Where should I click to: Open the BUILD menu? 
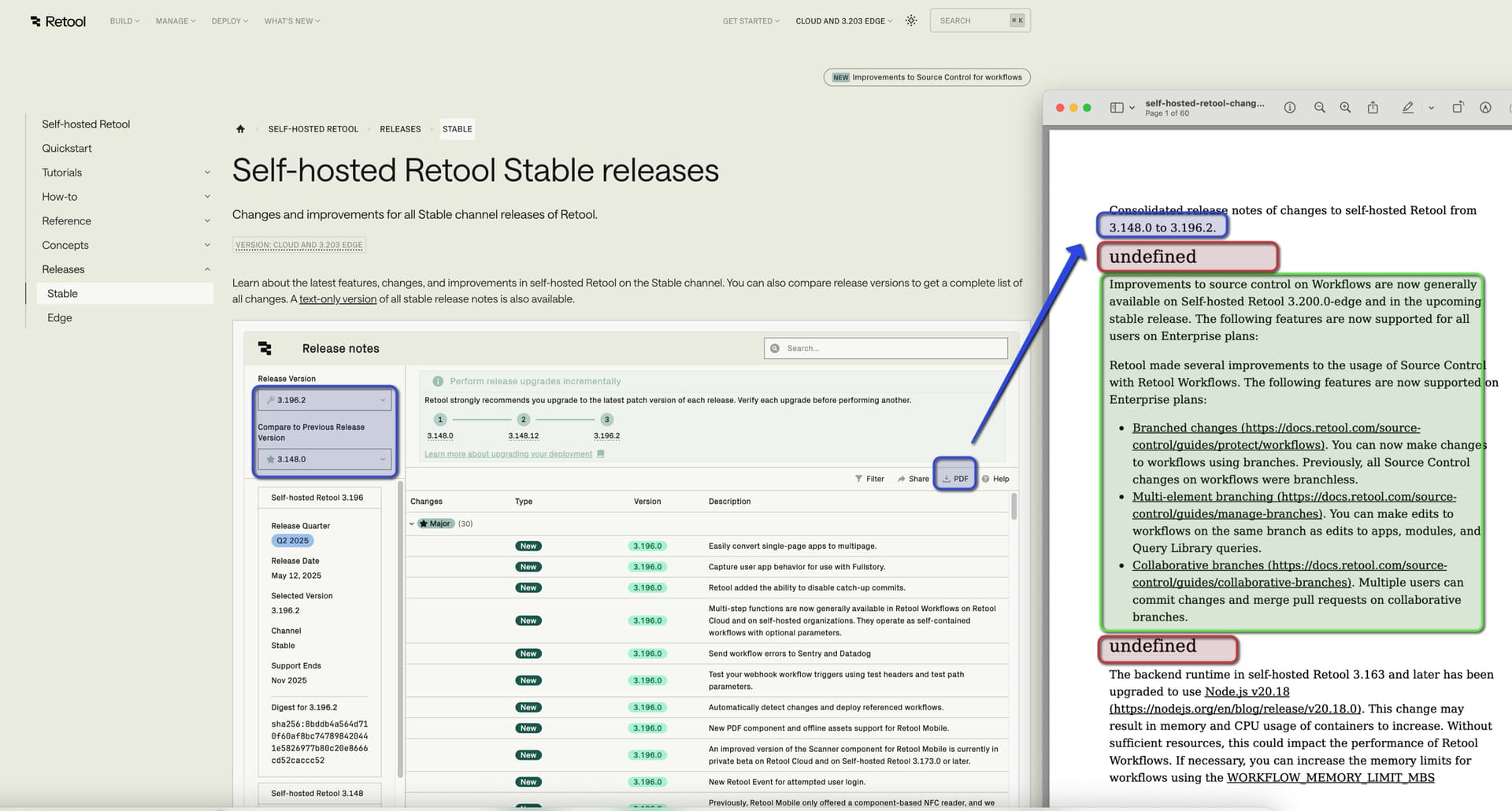coord(124,21)
